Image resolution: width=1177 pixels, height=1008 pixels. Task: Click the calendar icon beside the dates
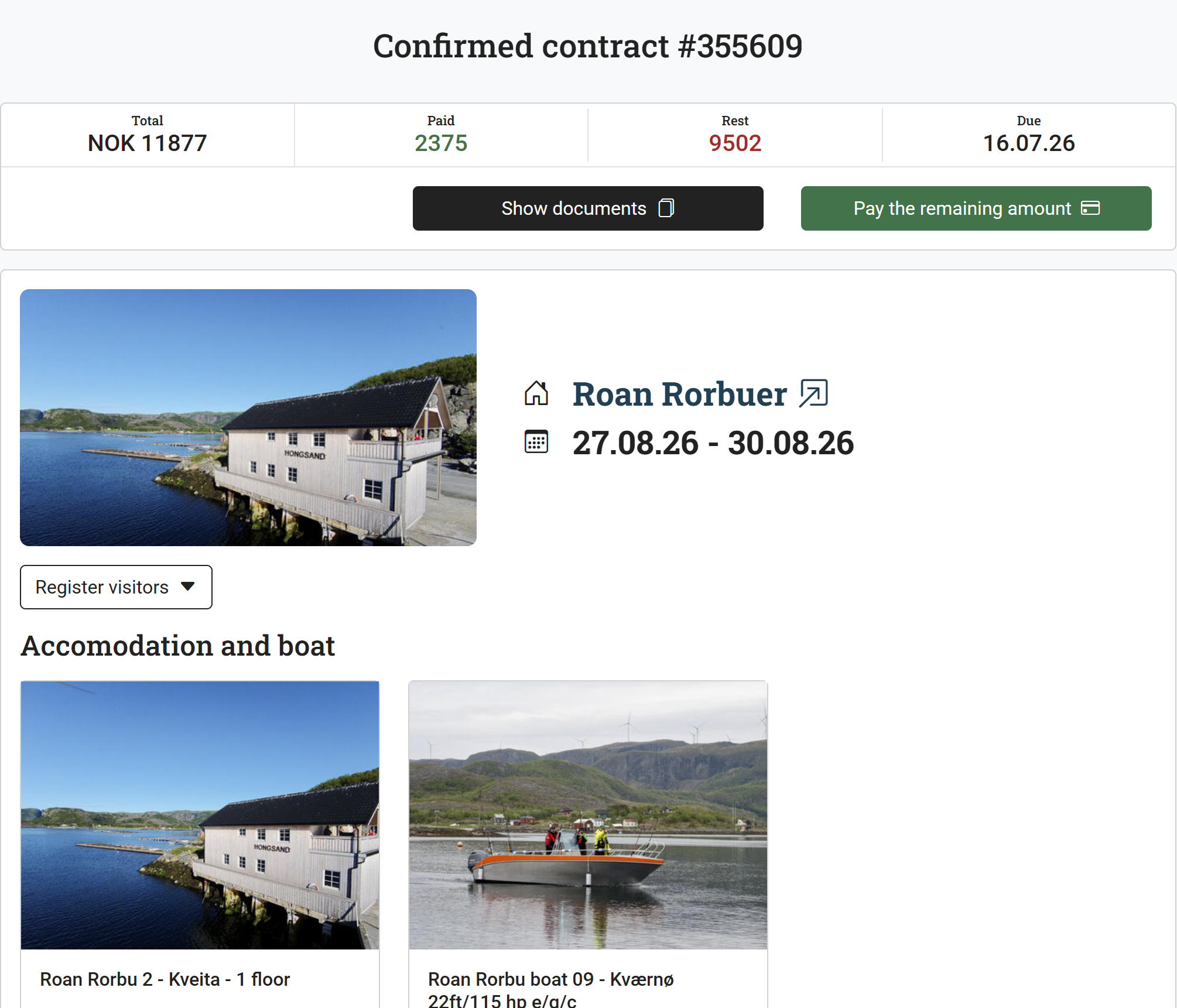point(536,442)
